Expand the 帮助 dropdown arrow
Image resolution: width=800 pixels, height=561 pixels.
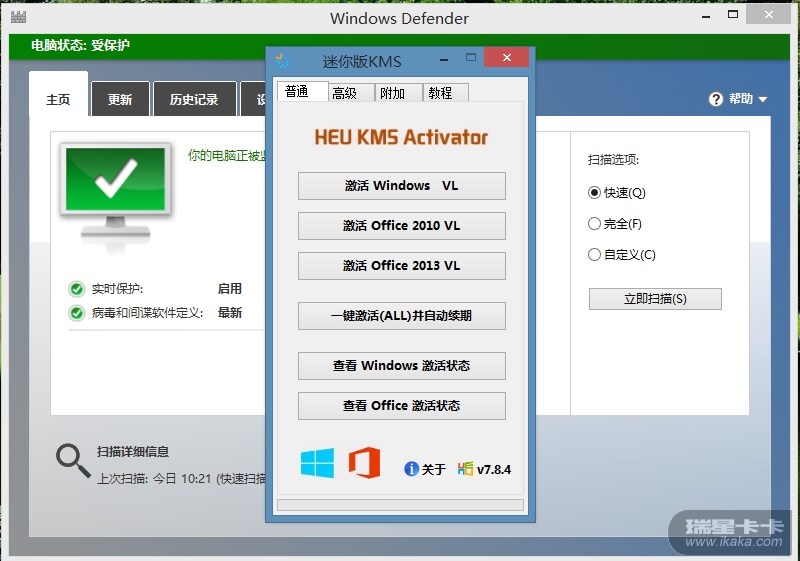(x=763, y=99)
